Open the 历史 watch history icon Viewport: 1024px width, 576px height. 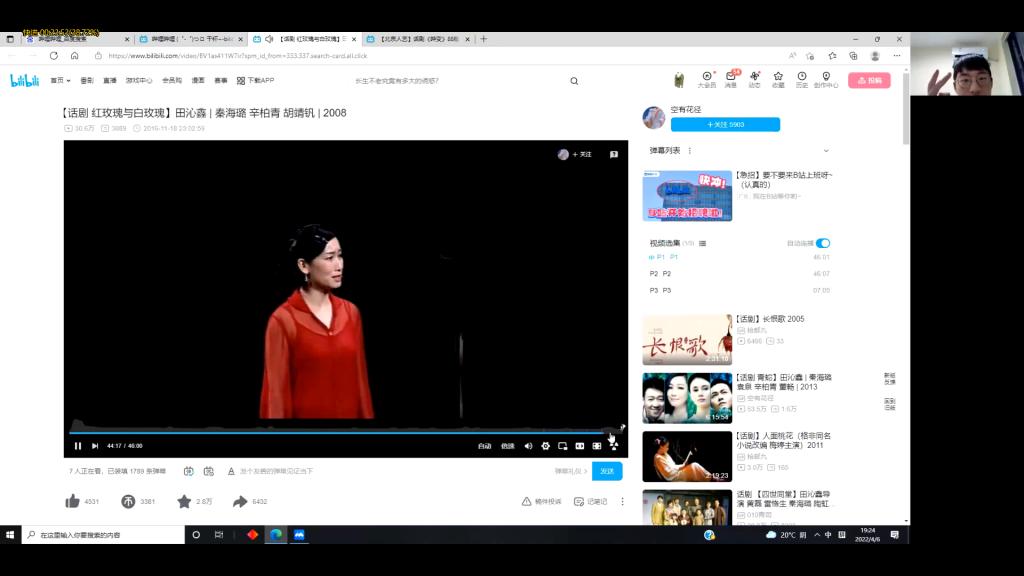click(802, 80)
